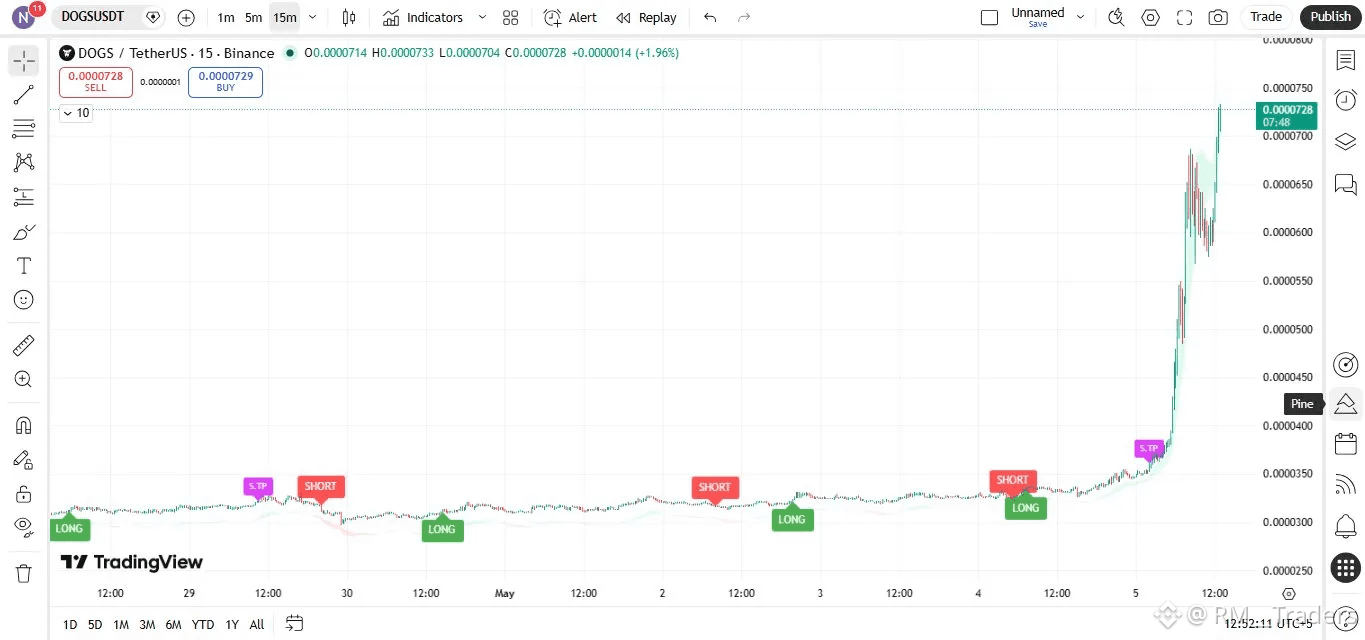Set date range to 5D
Viewport: 1365px width, 640px height.
pyautogui.click(x=95, y=624)
